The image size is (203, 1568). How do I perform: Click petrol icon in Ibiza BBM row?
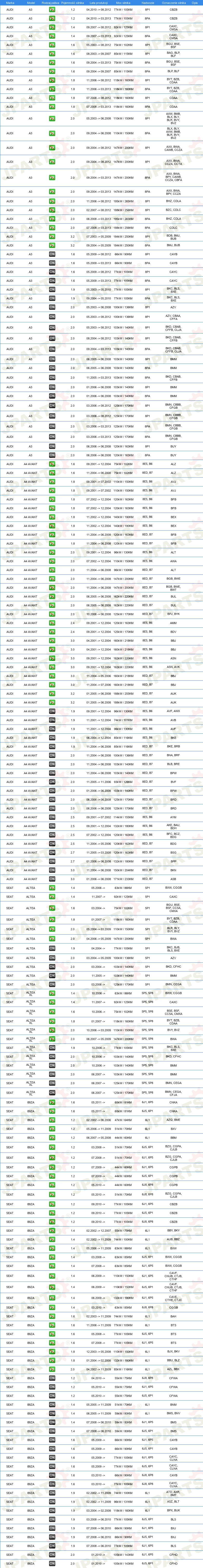click(52, 1138)
